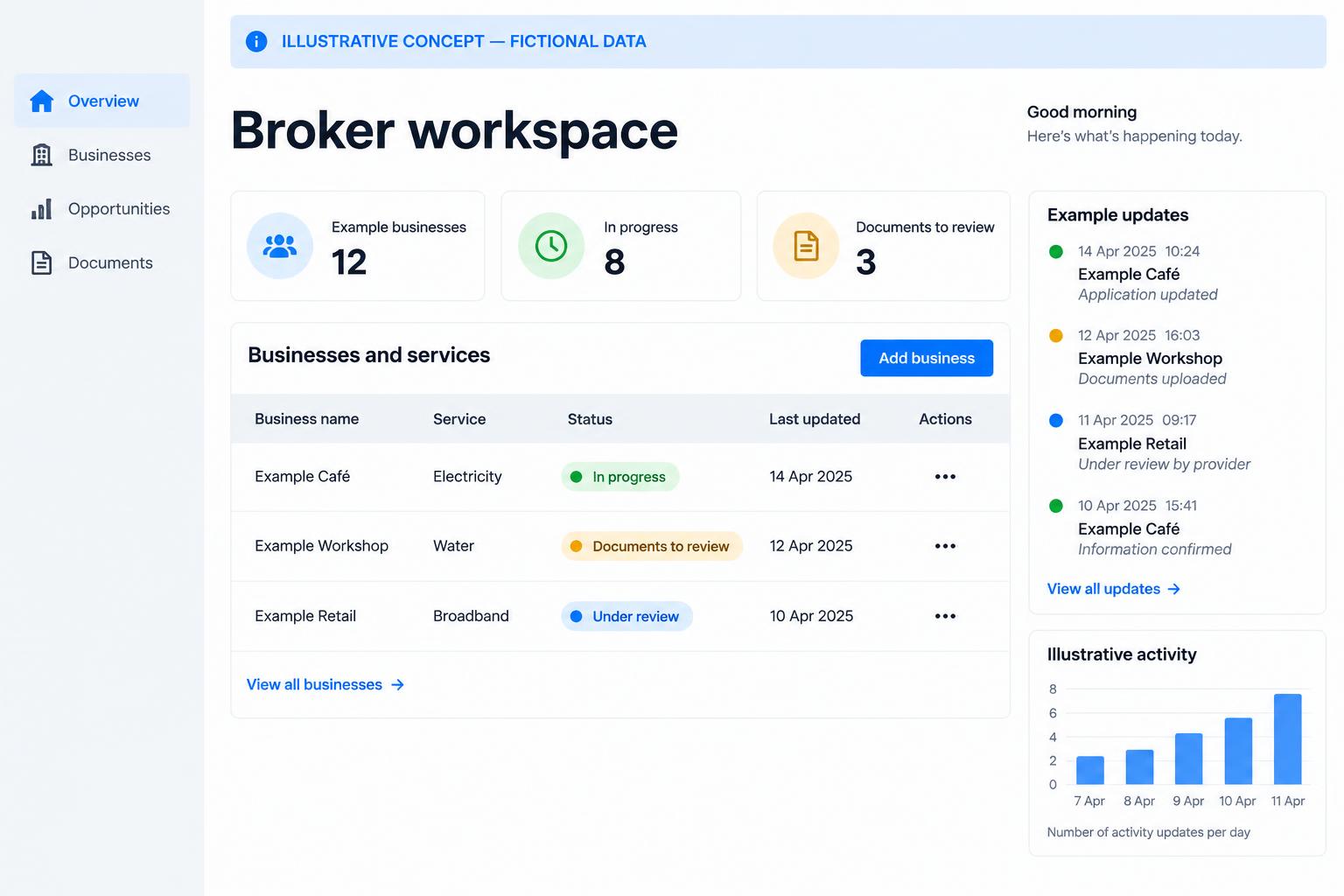Screen dimensions: 1344x896
Task: Click the In progress status badge
Action: tap(620, 477)
